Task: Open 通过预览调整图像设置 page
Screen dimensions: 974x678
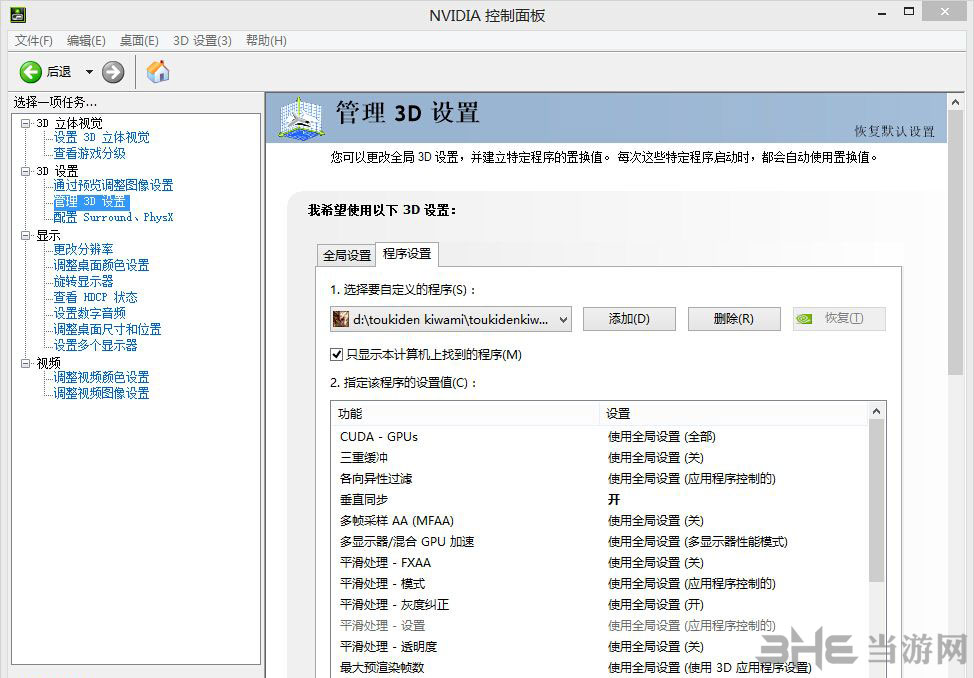Action: coord(113,185)
